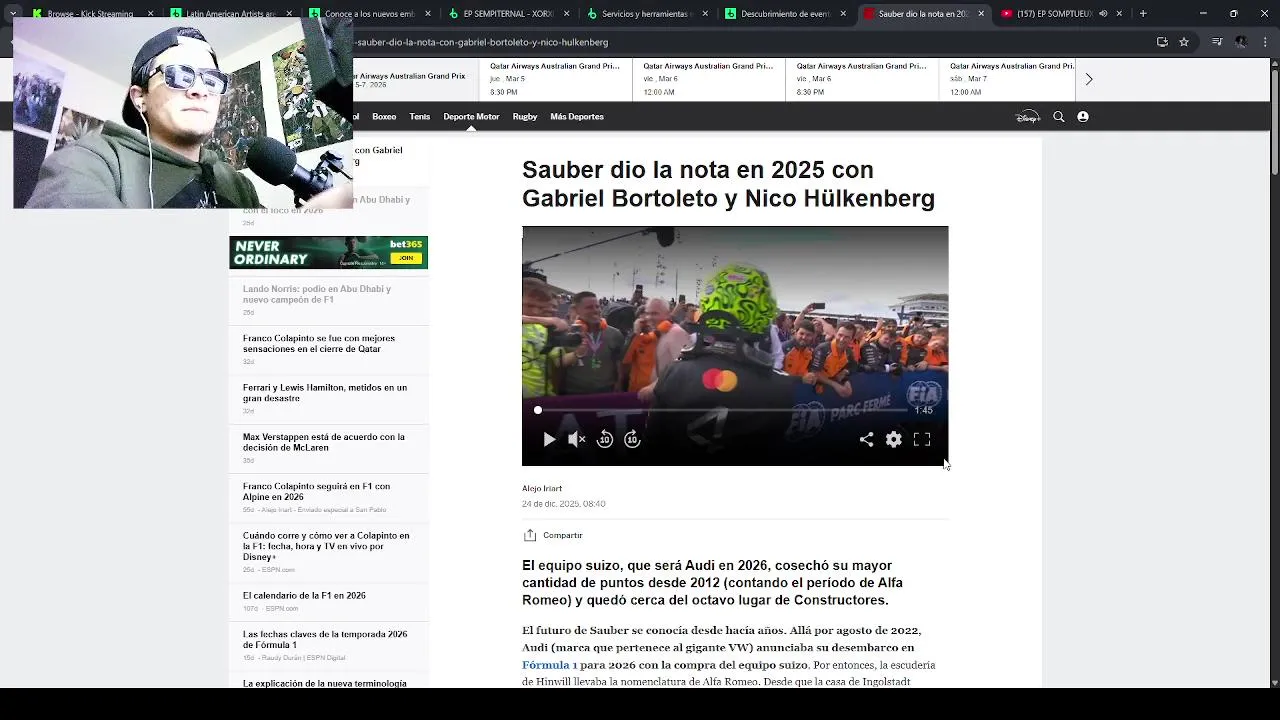Select Qatar Airways GP Mar 5 8:30 PM card
The image size is (1280, 720).
pyautogui.click(x=555, y=79)
